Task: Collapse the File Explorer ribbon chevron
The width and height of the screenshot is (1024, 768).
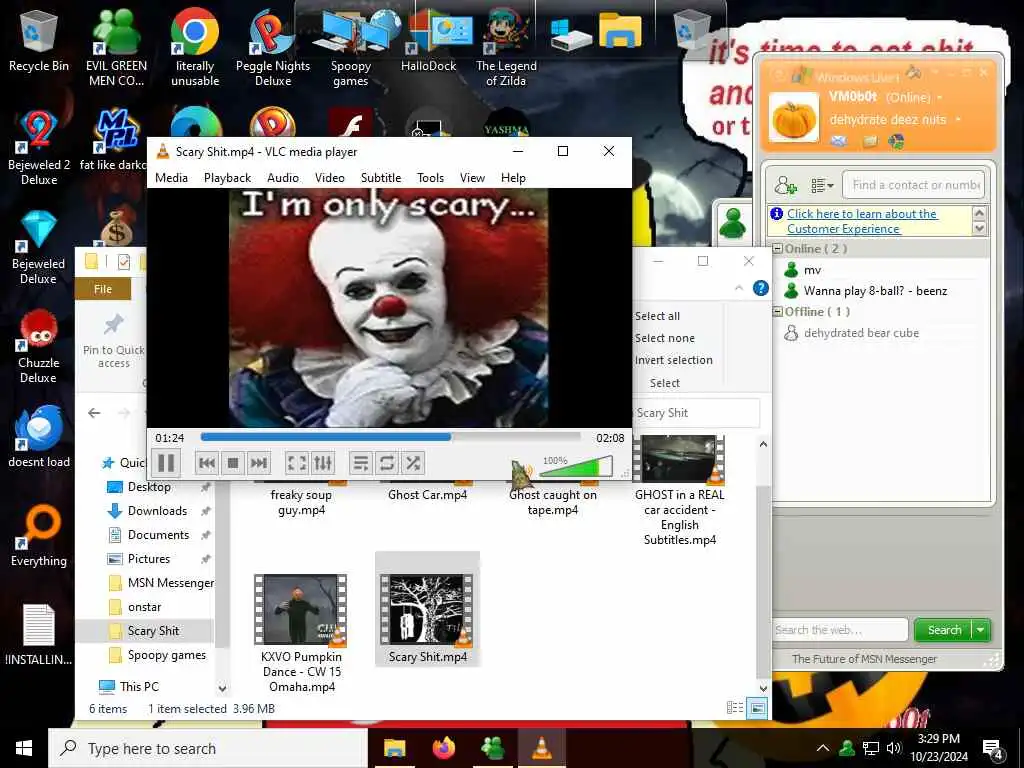Action: coord(739,287)
